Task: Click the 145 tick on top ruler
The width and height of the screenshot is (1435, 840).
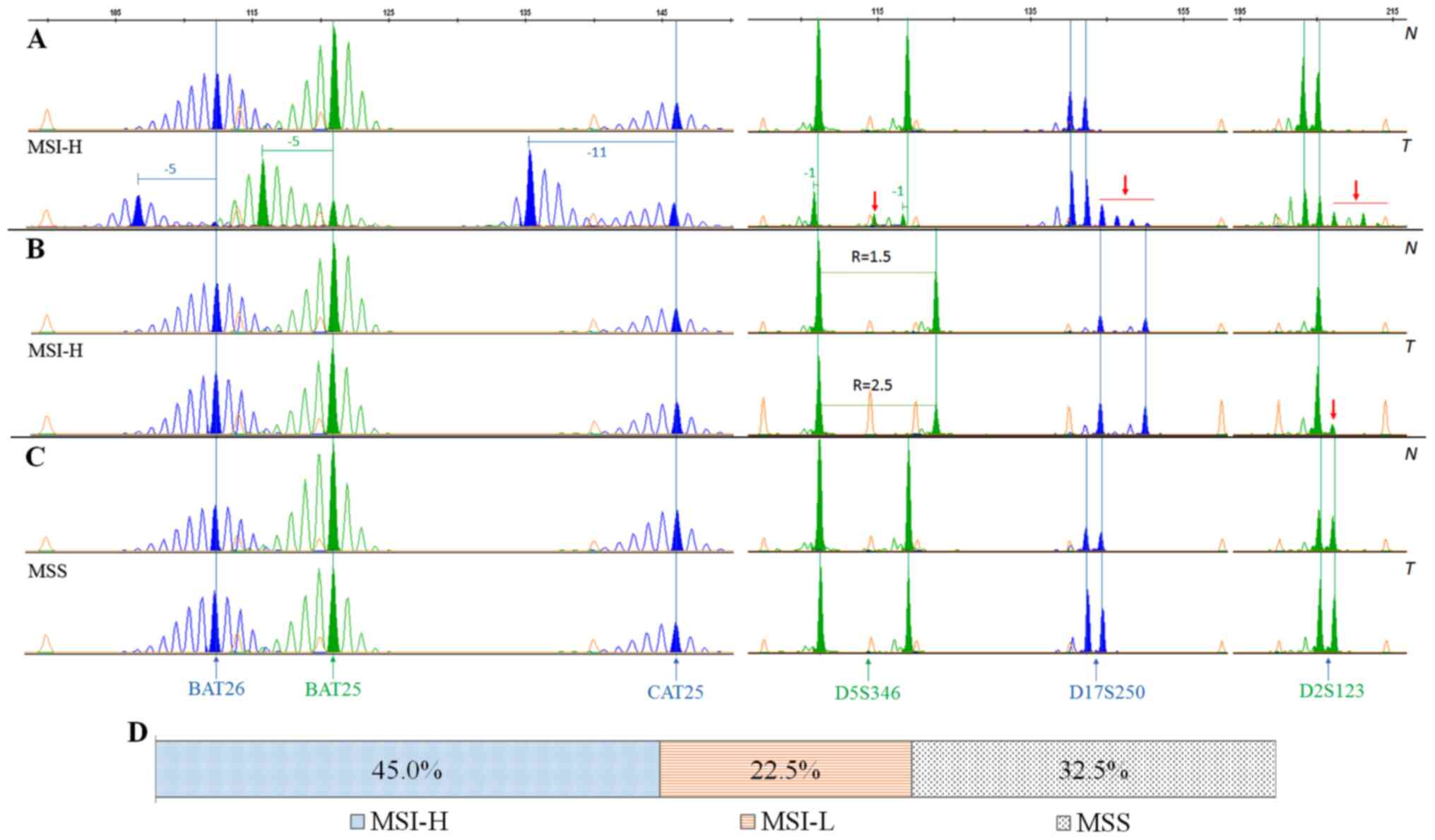Action: 661,13
